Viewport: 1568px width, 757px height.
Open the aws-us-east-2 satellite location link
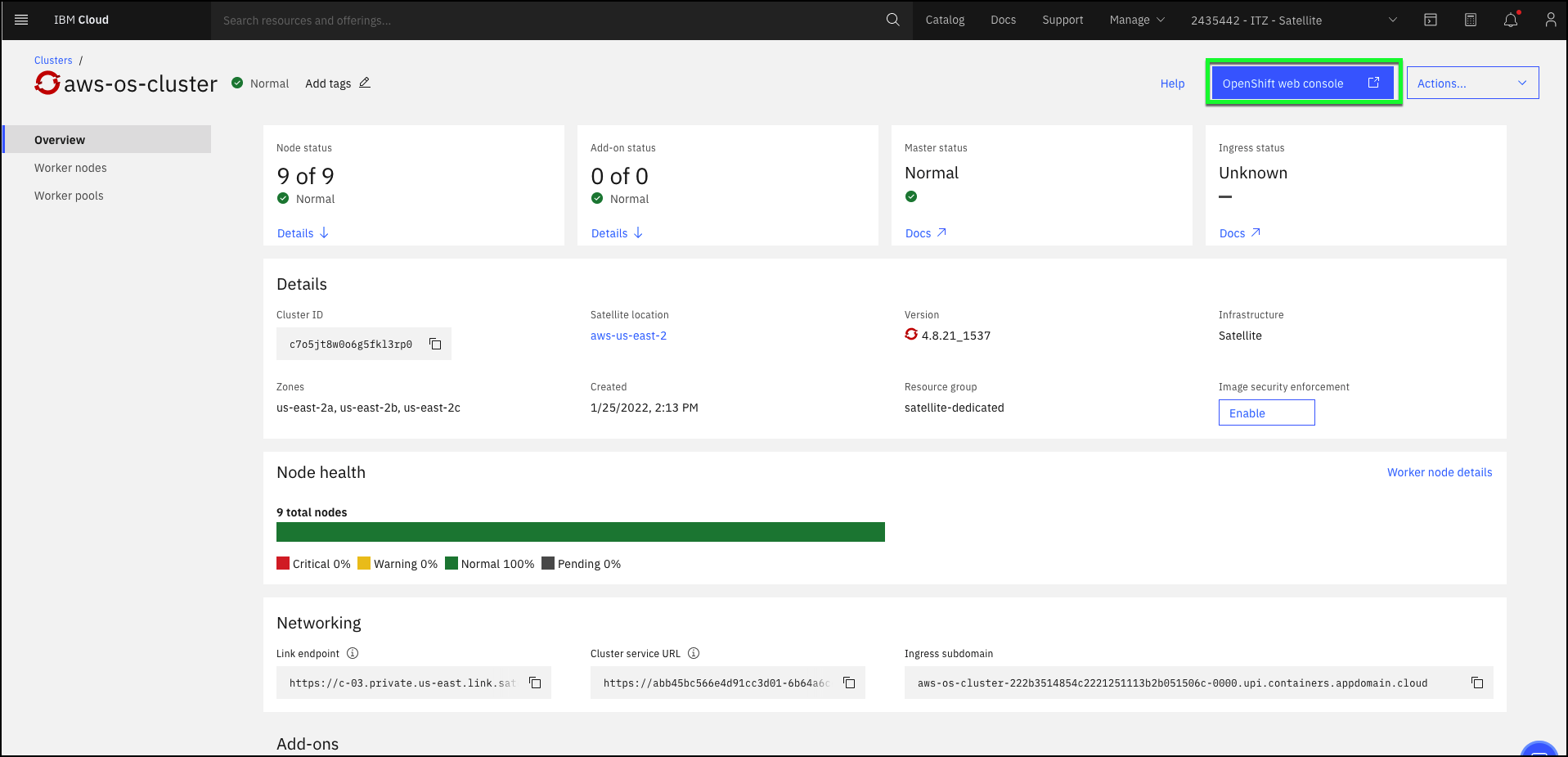coord(628,336)
